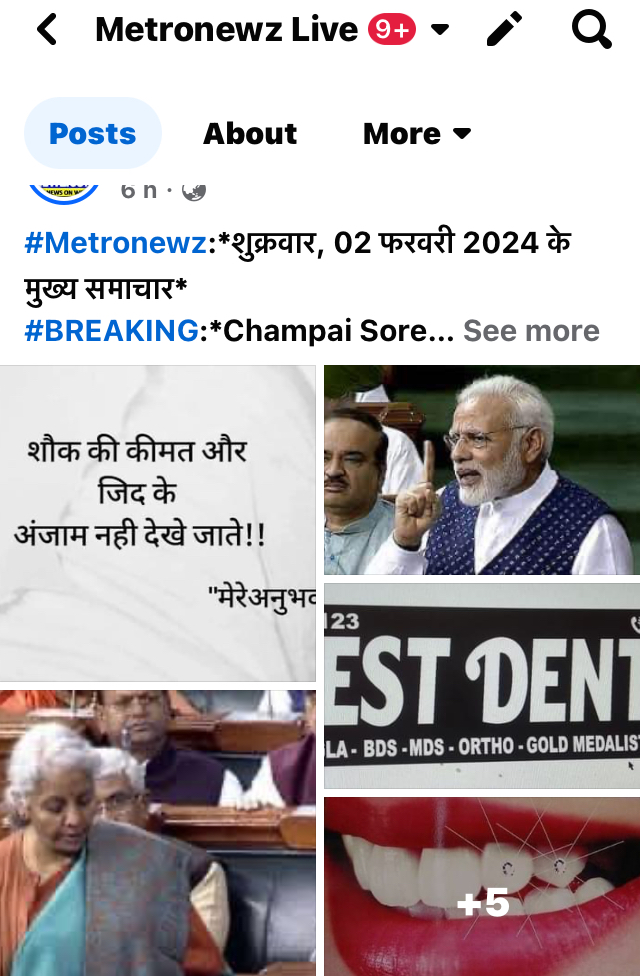Open the +5 more photos thumbnail

pos(482,886)
